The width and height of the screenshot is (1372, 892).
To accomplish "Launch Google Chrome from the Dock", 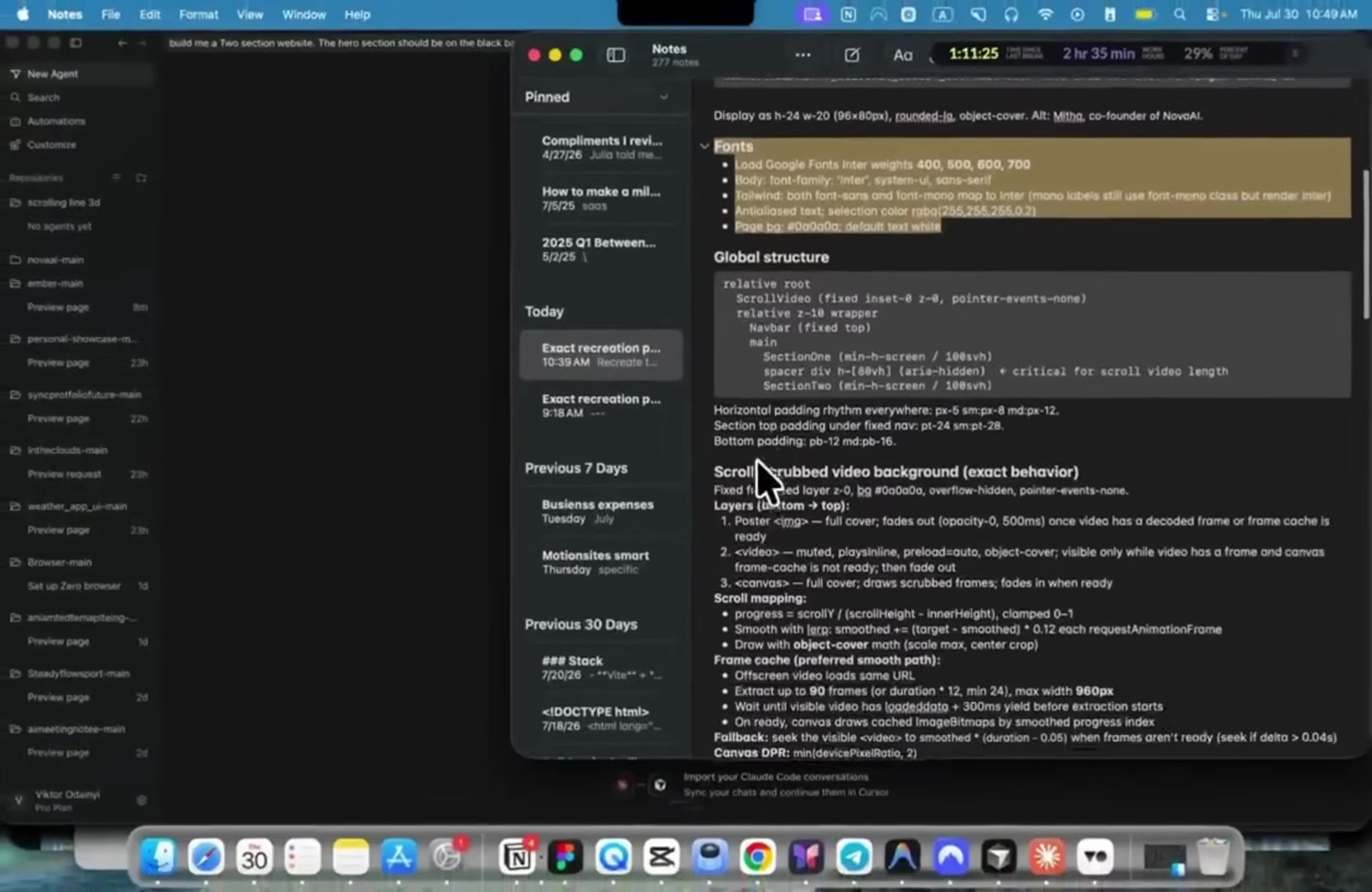I will click(x=757, y=856).
